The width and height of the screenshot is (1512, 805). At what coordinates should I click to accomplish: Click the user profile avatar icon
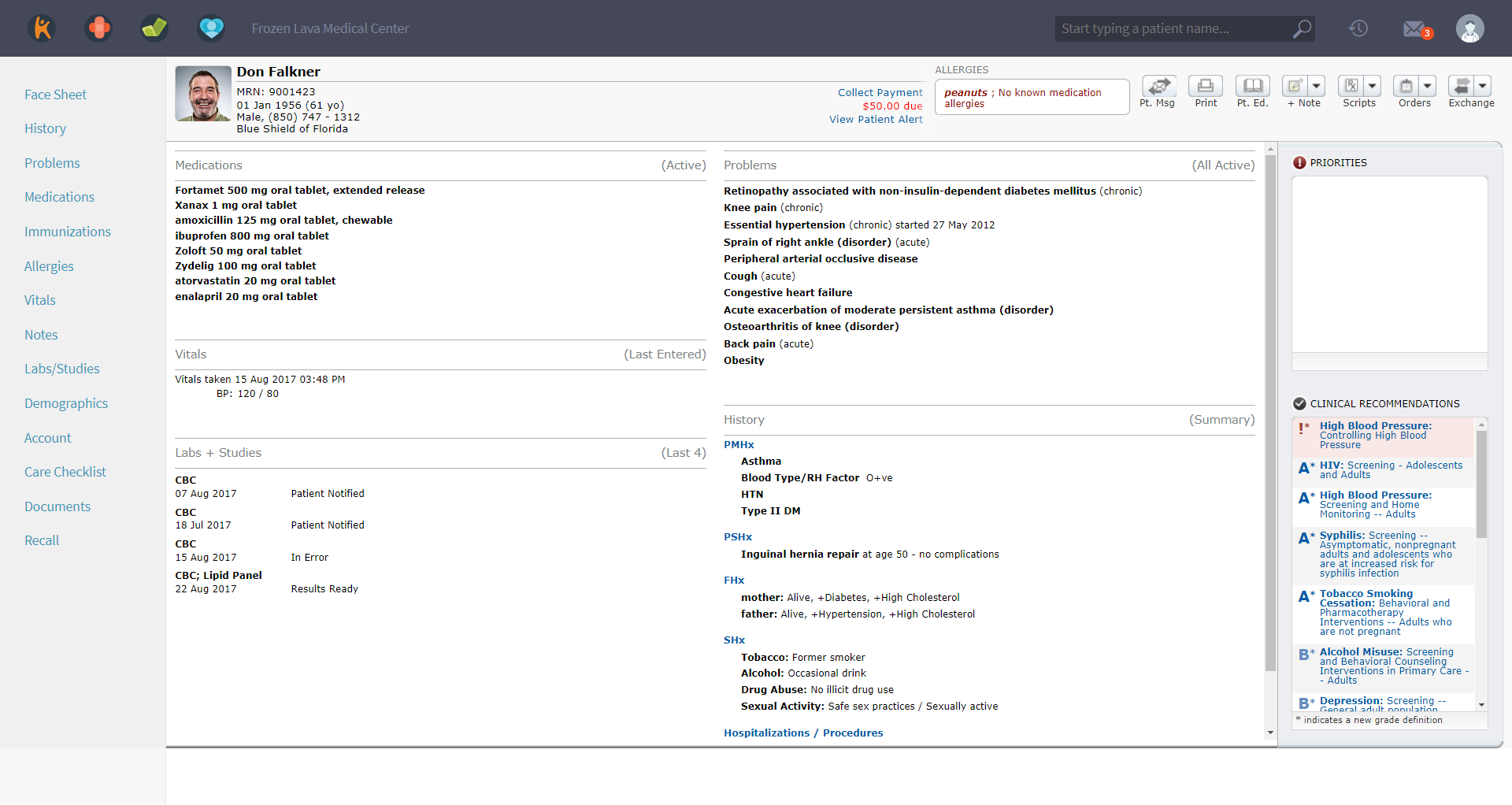click(x=1469, y=29)
